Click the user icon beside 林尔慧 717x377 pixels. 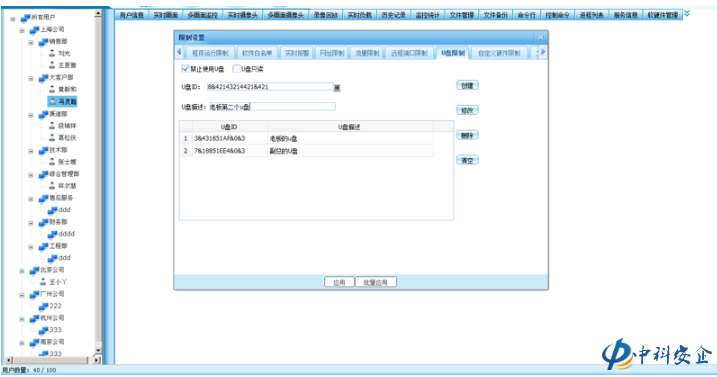pyautogui.click(x=52, y=186)
